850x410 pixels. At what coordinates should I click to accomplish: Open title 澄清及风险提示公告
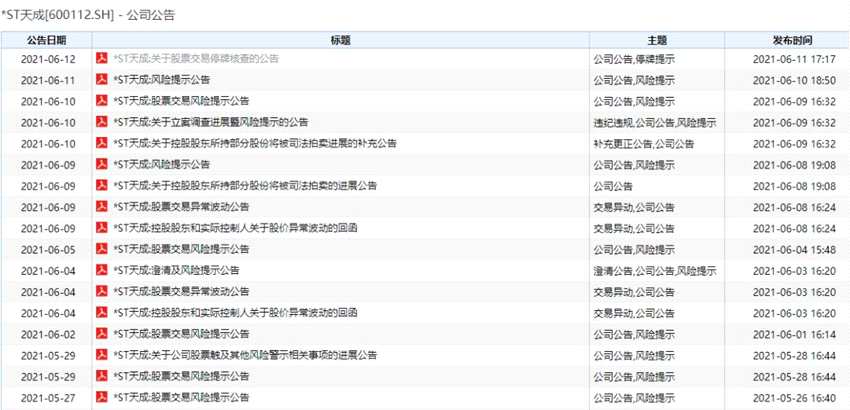[176, 270]
